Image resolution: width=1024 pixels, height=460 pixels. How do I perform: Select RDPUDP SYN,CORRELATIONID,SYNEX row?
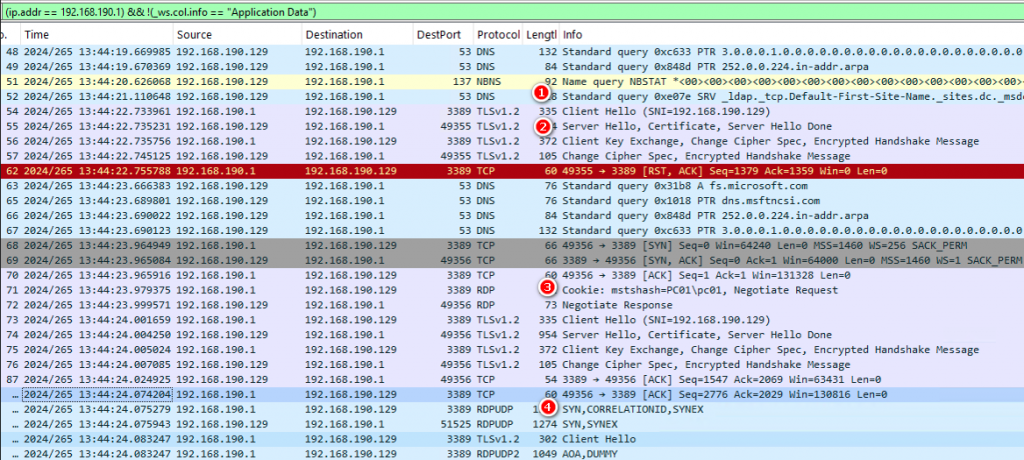point(512,410)
